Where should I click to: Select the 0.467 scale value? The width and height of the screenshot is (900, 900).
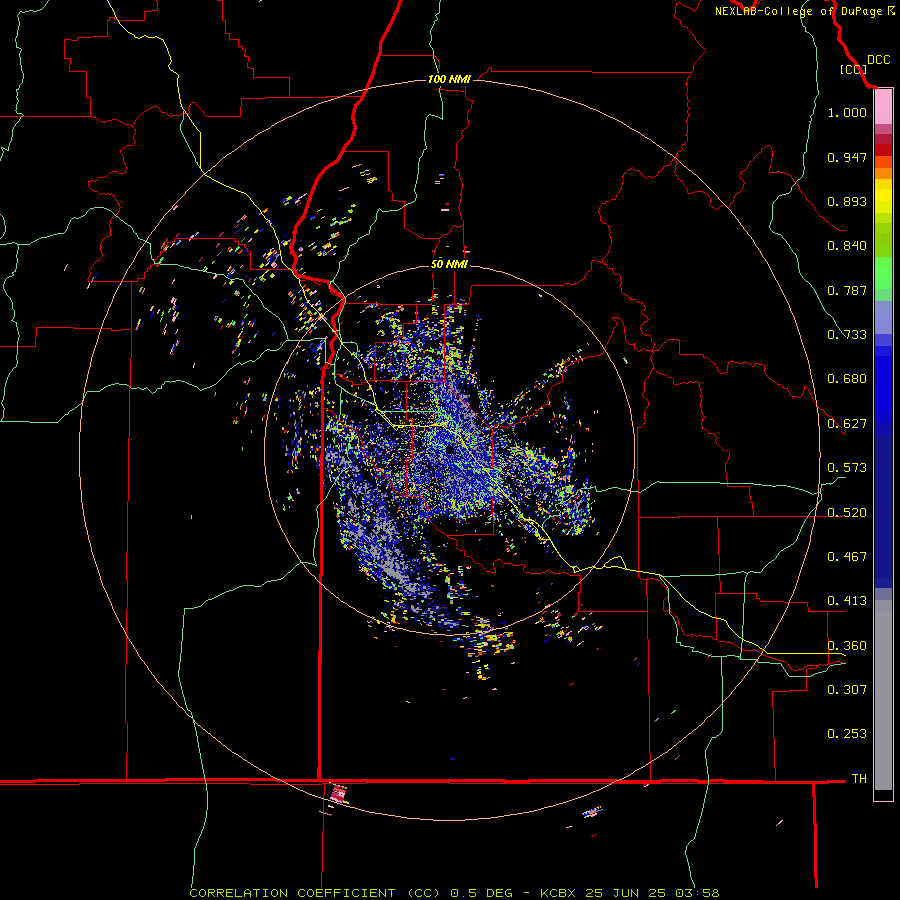pyautogui.click(x=847, y=556)
